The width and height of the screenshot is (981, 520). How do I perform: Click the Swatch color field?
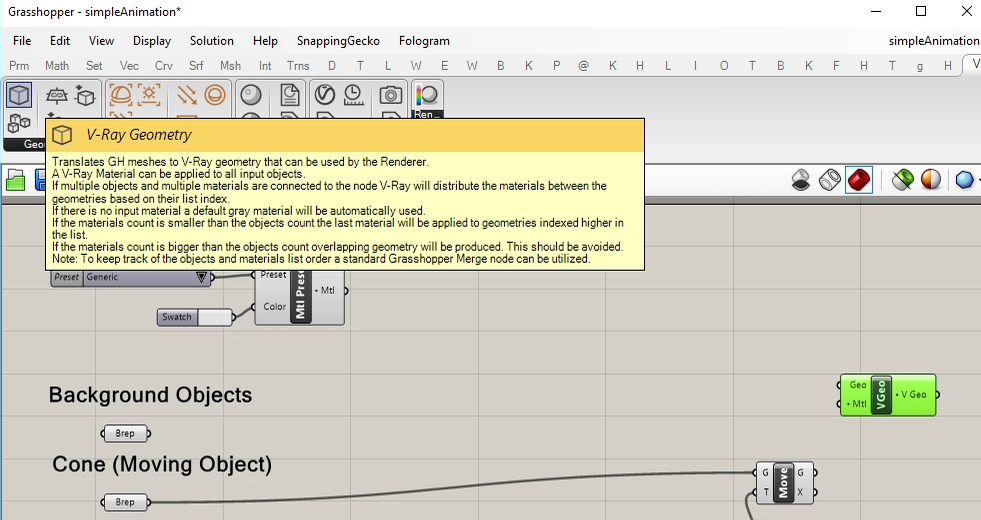[x=215, y=317]
